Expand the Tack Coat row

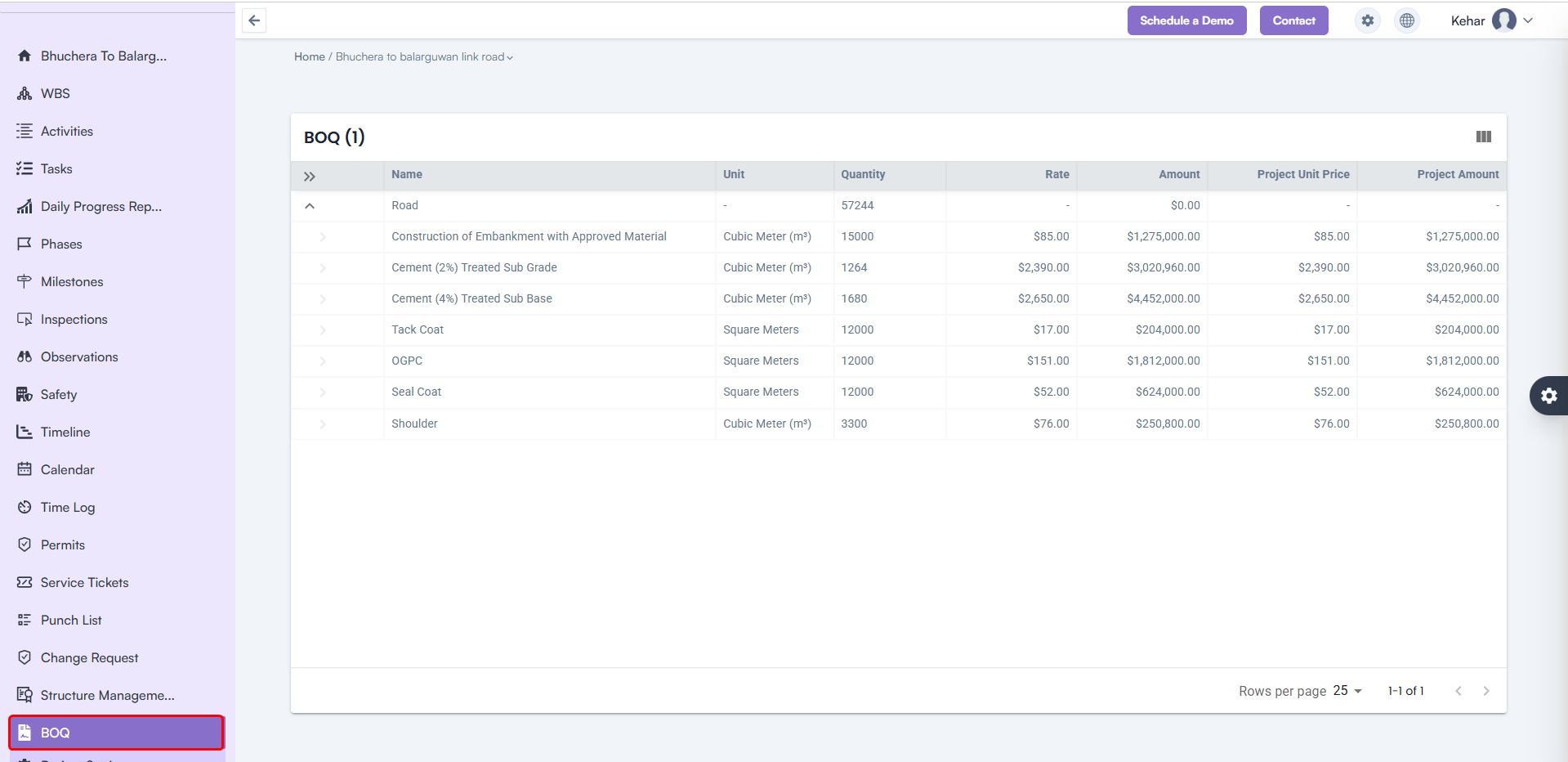[x=323, y=330]
